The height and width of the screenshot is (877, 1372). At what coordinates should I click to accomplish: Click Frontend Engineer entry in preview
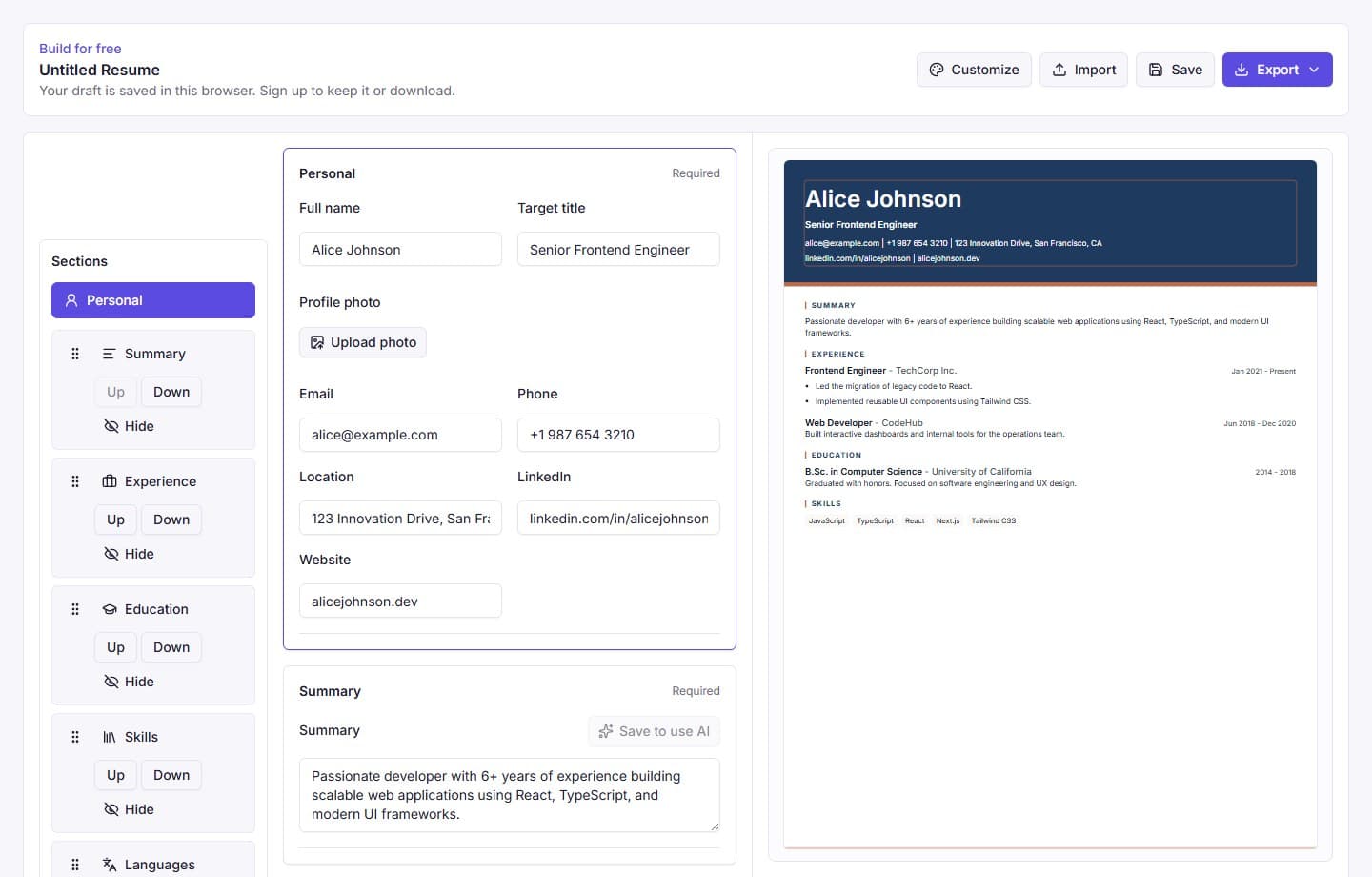(845, 371)
